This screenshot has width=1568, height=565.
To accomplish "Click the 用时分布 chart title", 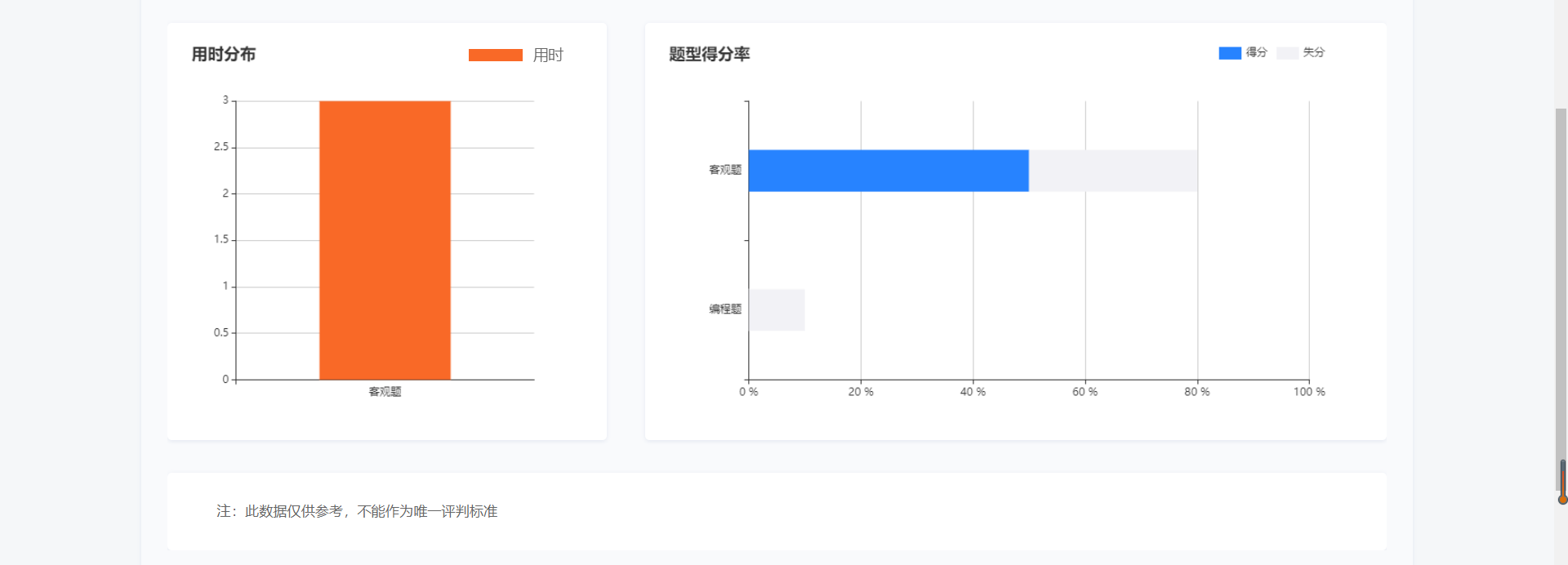I will tap(224, 54).
